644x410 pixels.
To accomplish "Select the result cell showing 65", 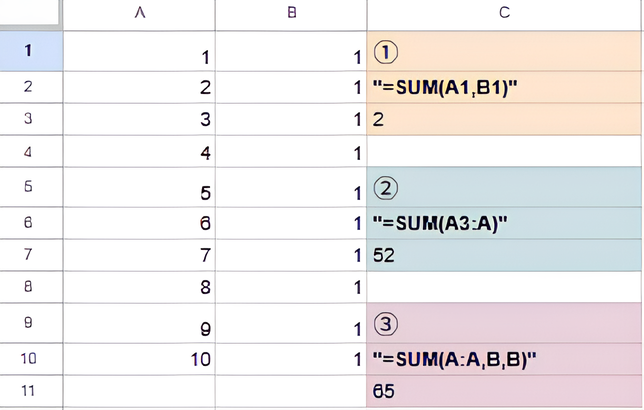I will pos(504,390).
